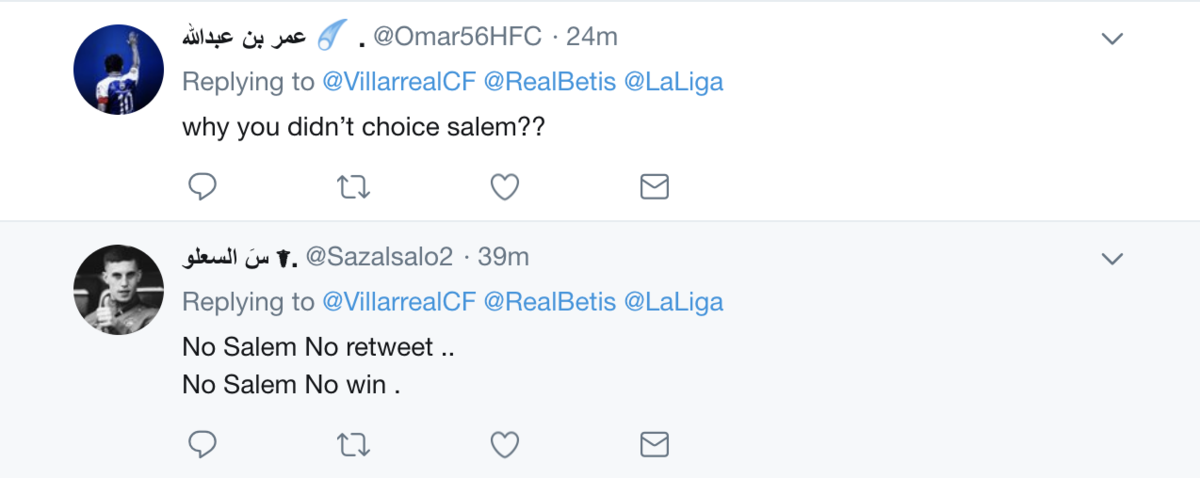Retweet the 'why you didn't choice salem' tweet
1200x478 pixels.
349,186
